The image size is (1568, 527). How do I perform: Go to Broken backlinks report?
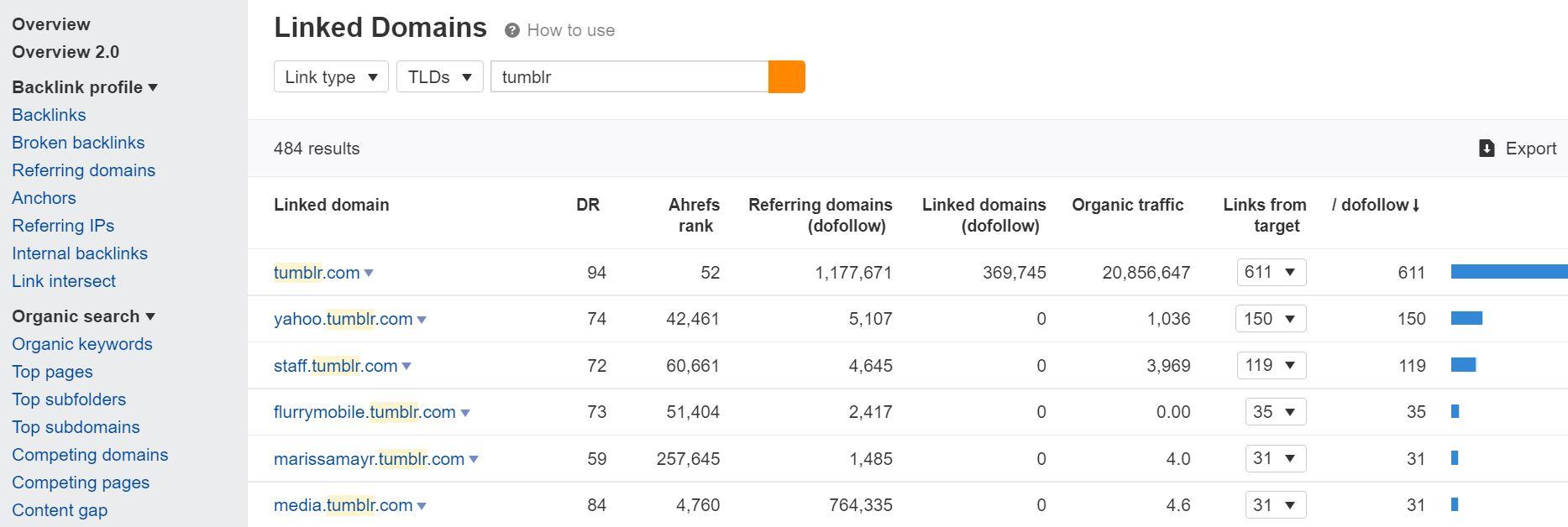(78, 143)
